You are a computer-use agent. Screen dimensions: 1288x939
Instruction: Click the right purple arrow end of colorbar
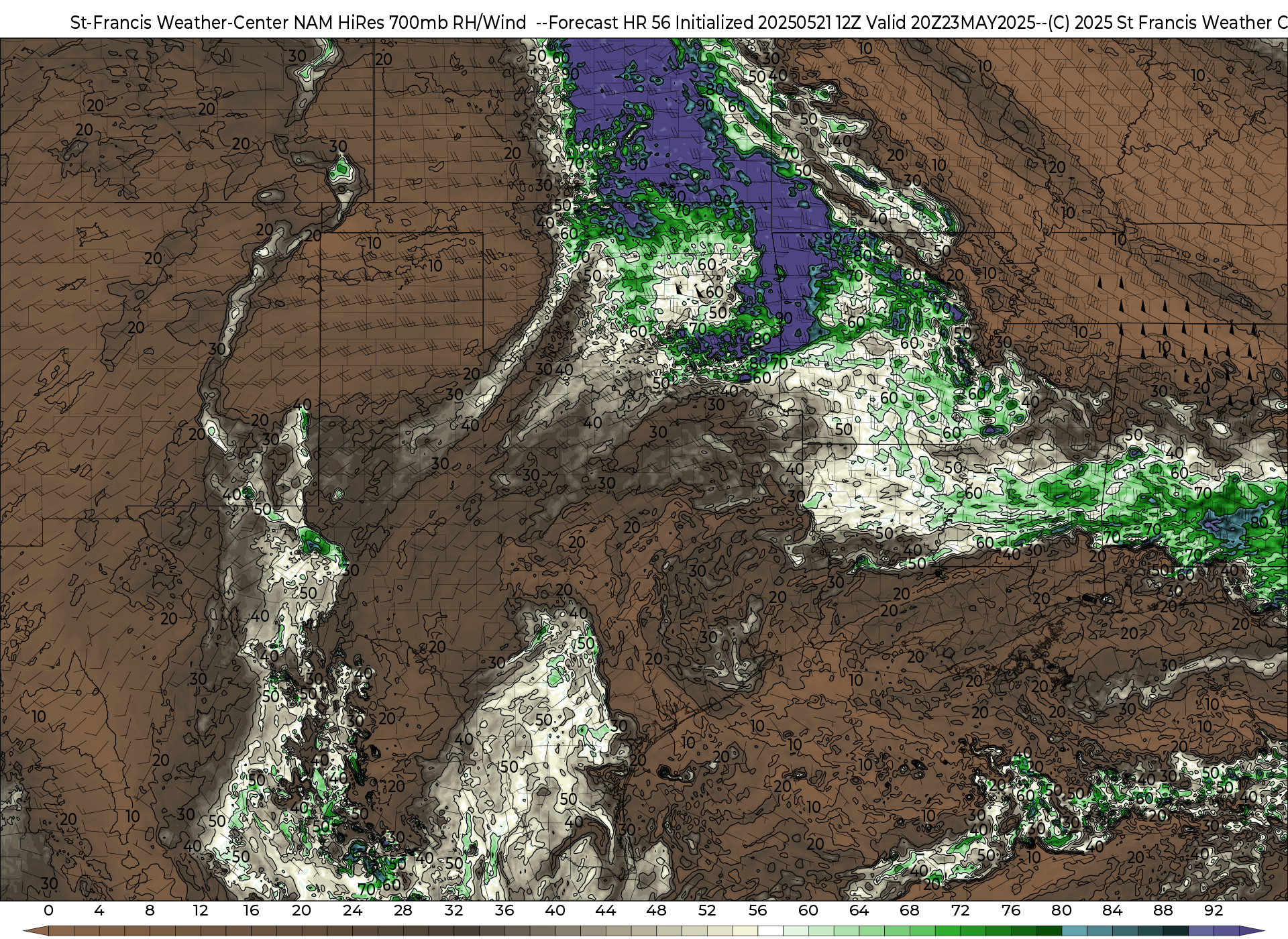point(1252,932)
